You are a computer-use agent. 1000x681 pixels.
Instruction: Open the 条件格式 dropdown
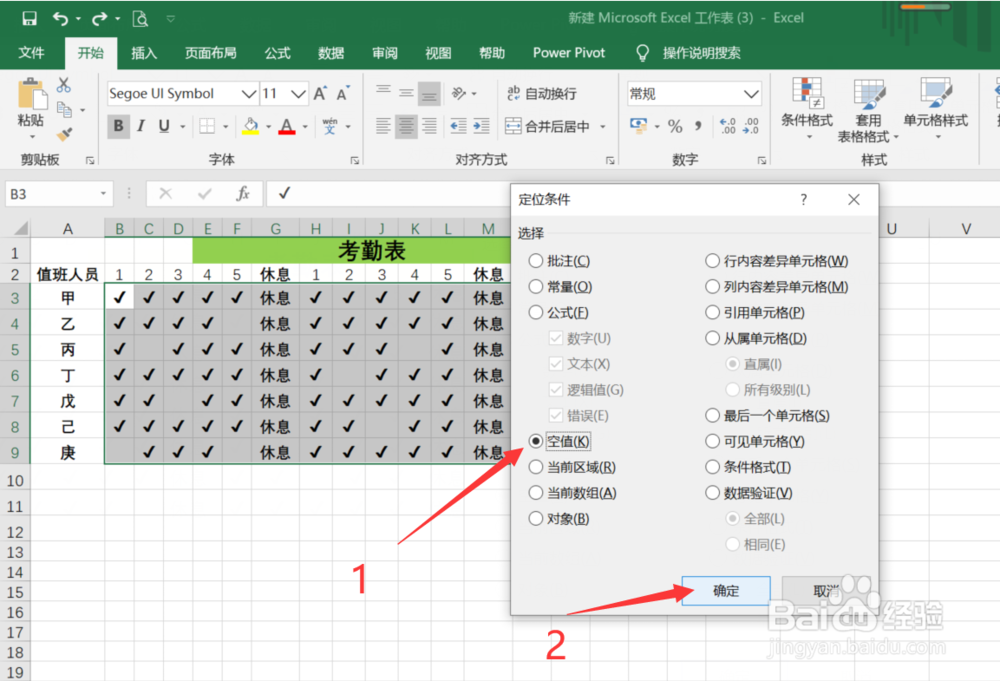pos(807,108)
